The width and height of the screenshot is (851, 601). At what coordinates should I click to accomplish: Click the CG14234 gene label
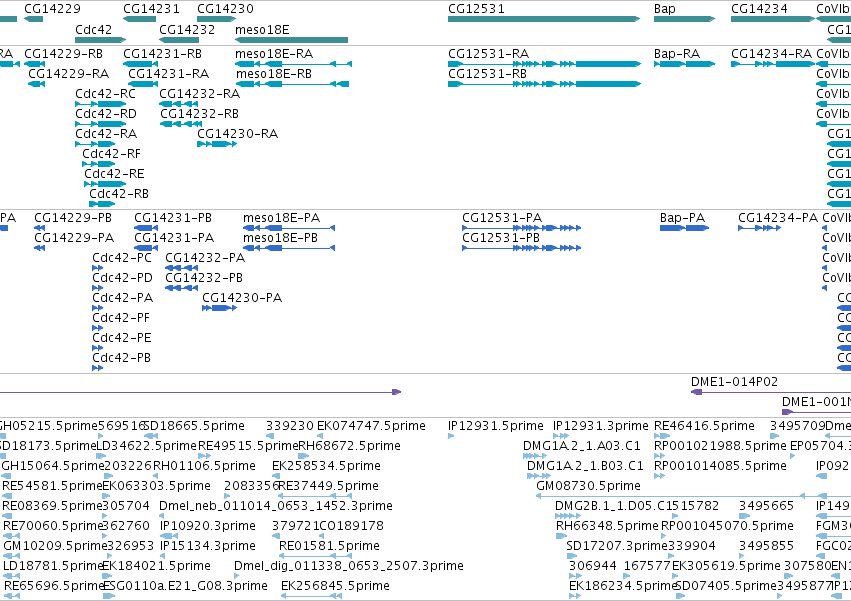tap(759, 9)
